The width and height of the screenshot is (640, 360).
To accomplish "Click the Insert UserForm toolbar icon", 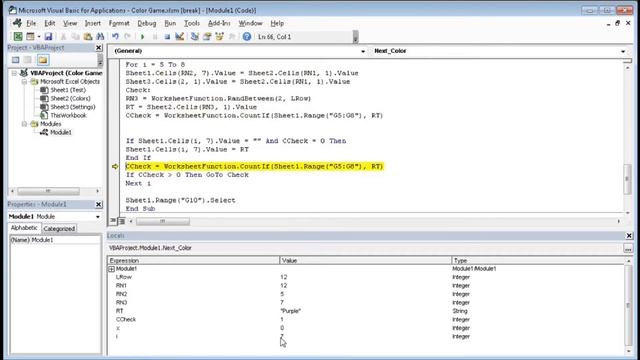I will [x=30, y=37].
